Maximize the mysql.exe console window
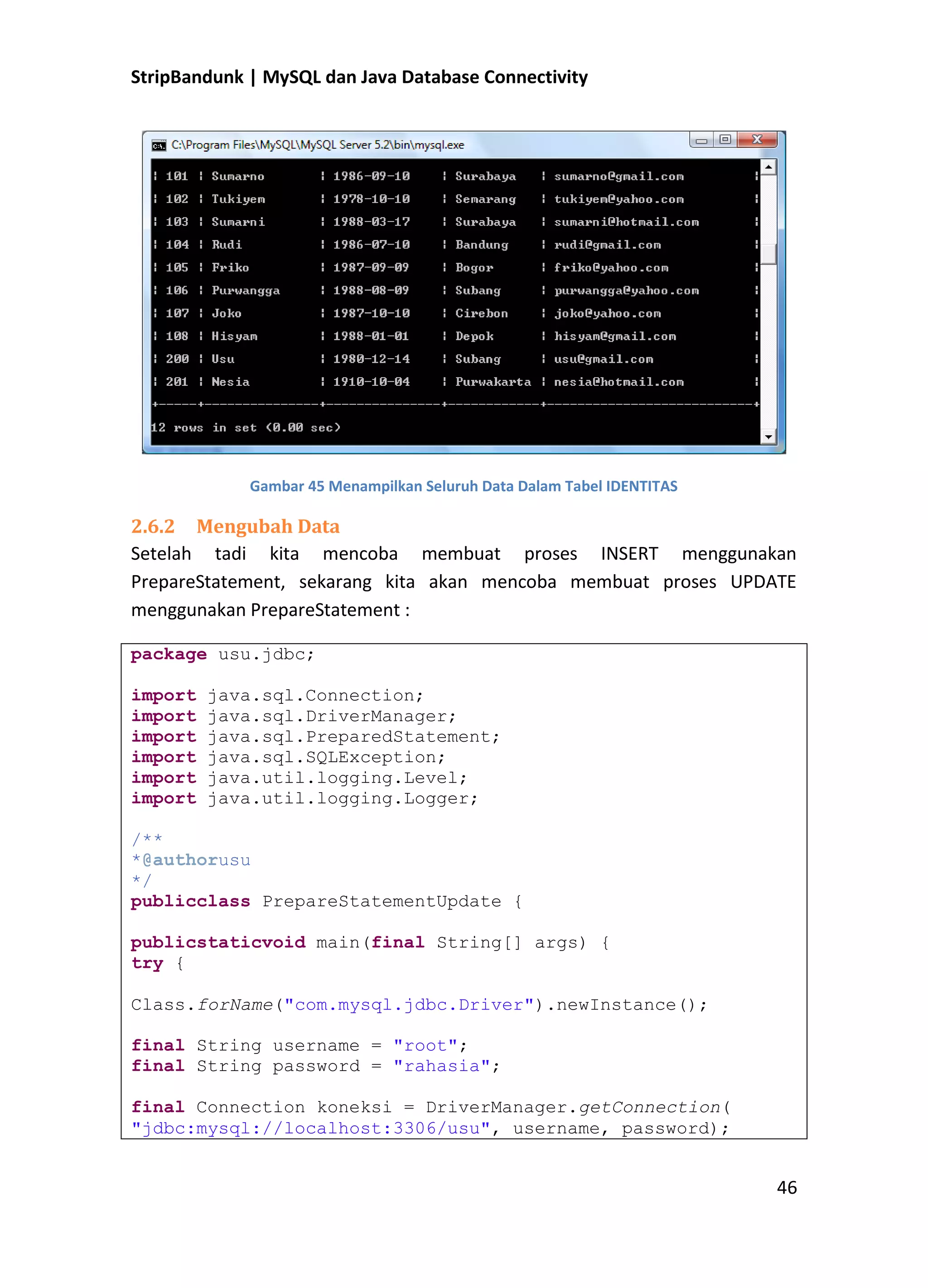This screenshot has width=928, height=1288. [725, 139]
